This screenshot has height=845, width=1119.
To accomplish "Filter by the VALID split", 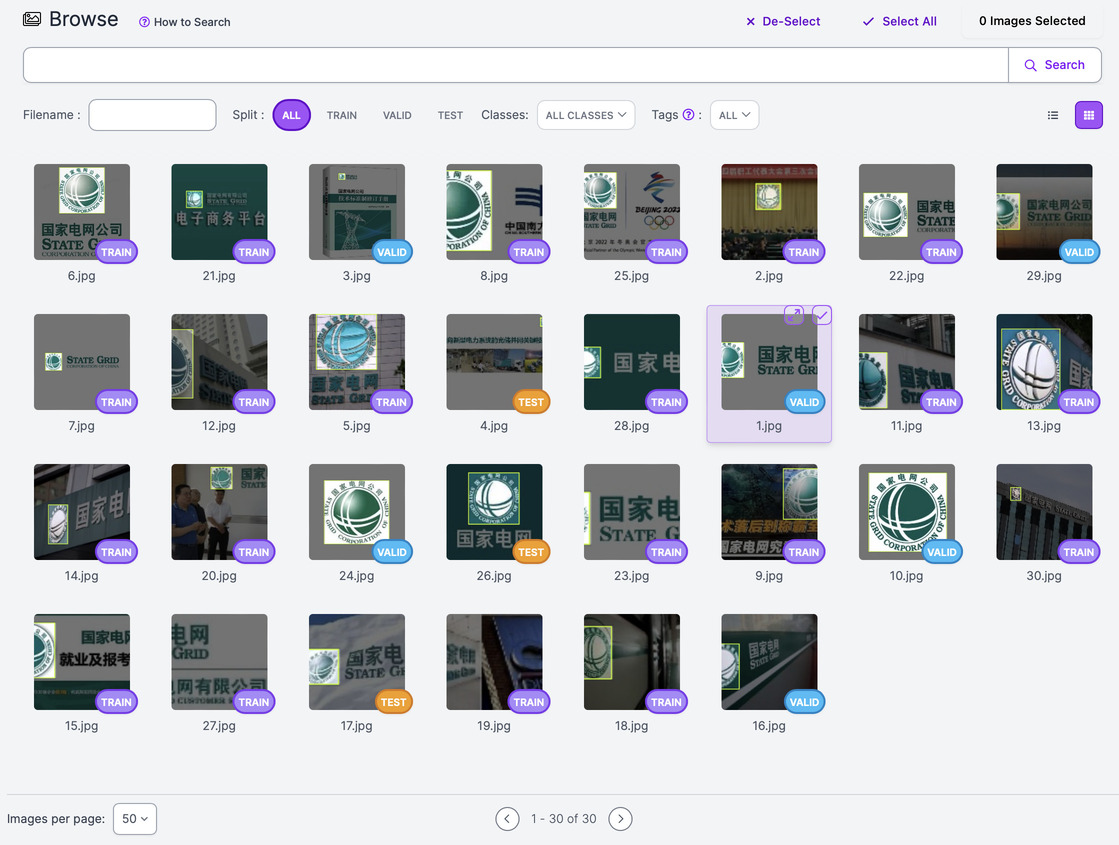I will pyautogui.click(x=397, y=115).
